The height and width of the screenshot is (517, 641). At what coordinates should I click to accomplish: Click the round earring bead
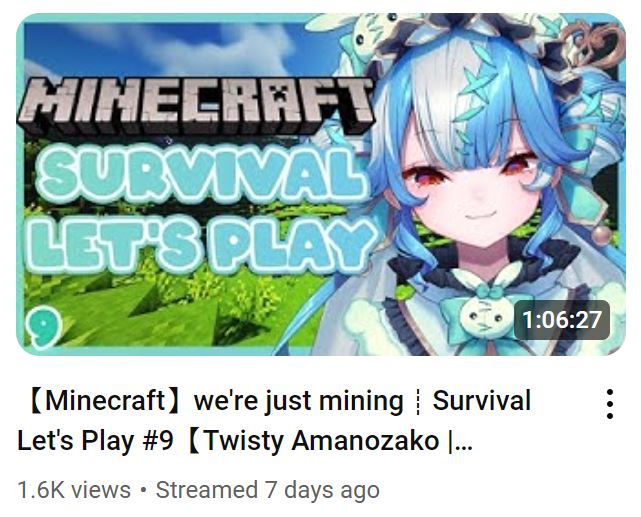click(x=601, y=235)
